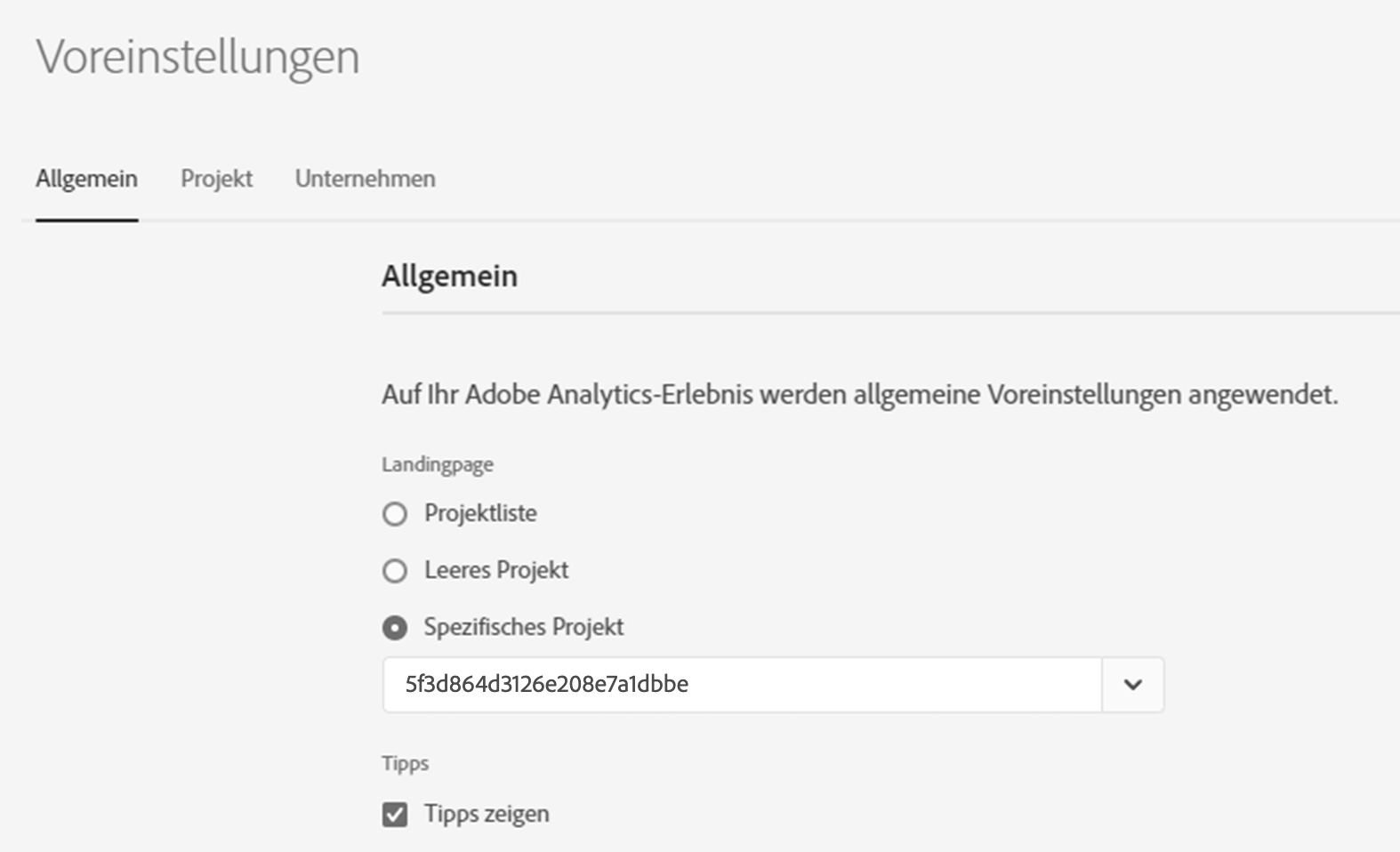
Task: Switch to the Projekt tab
Action: (x=217, y=179)
